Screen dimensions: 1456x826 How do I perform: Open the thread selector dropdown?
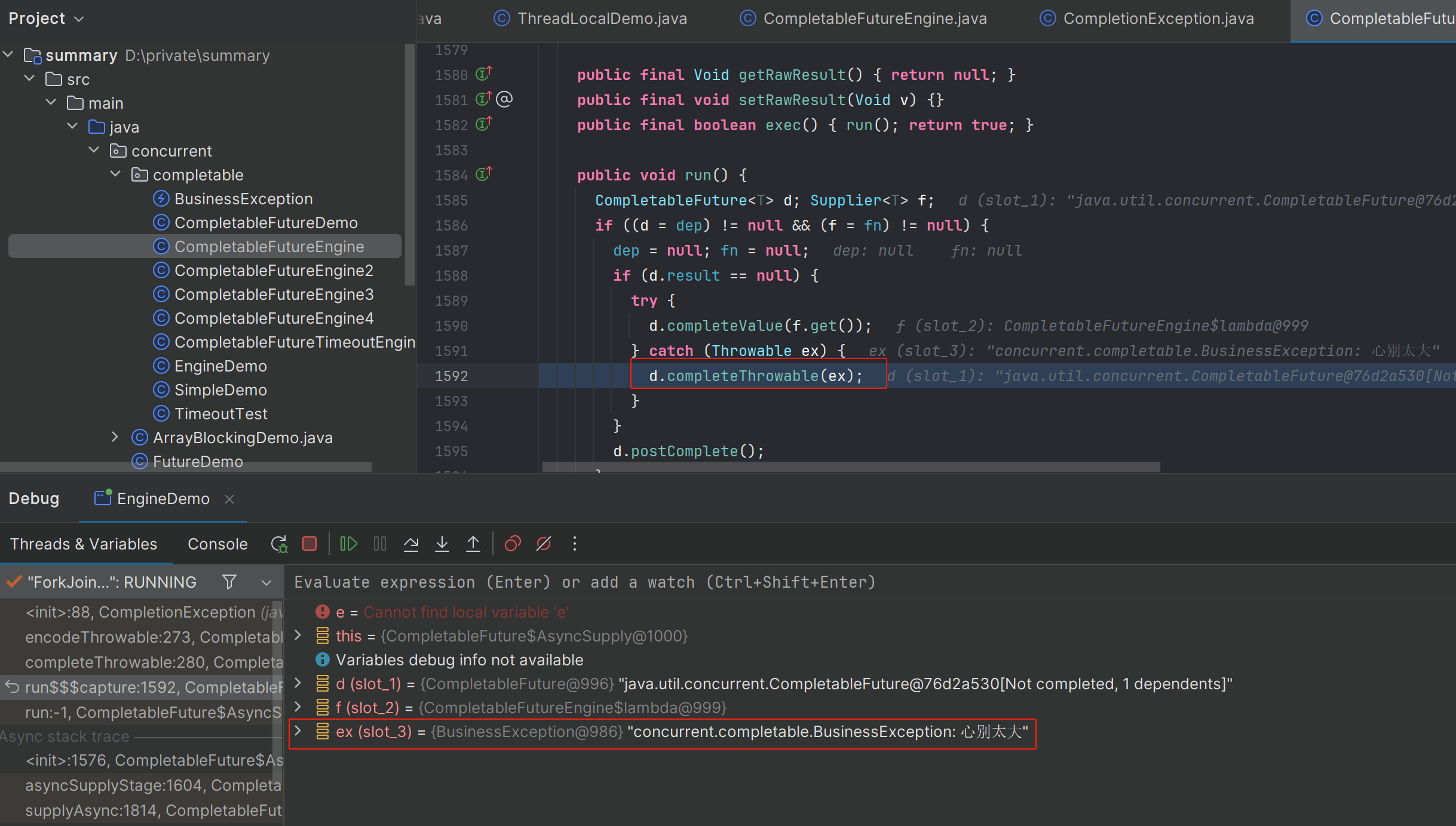click(x=266, y=582)
